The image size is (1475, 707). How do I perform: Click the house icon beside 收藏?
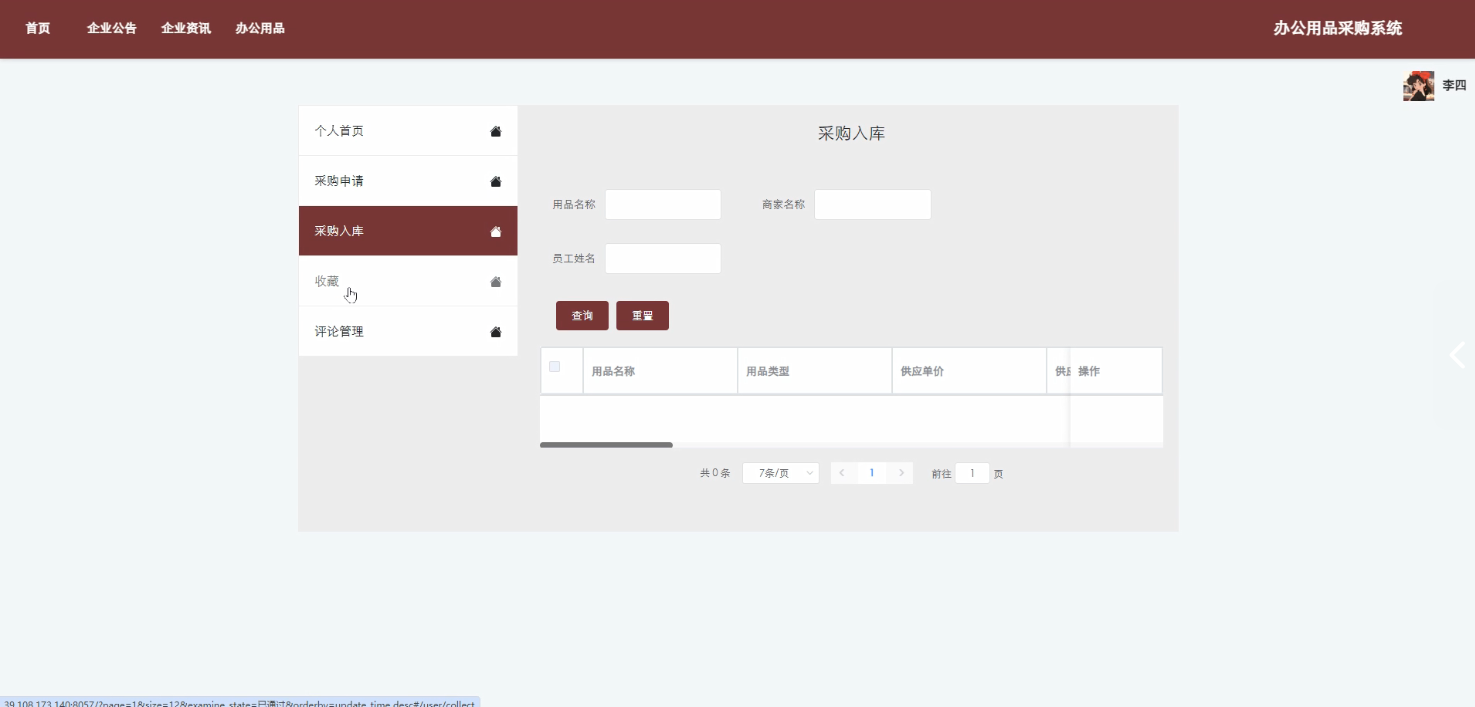496,281
